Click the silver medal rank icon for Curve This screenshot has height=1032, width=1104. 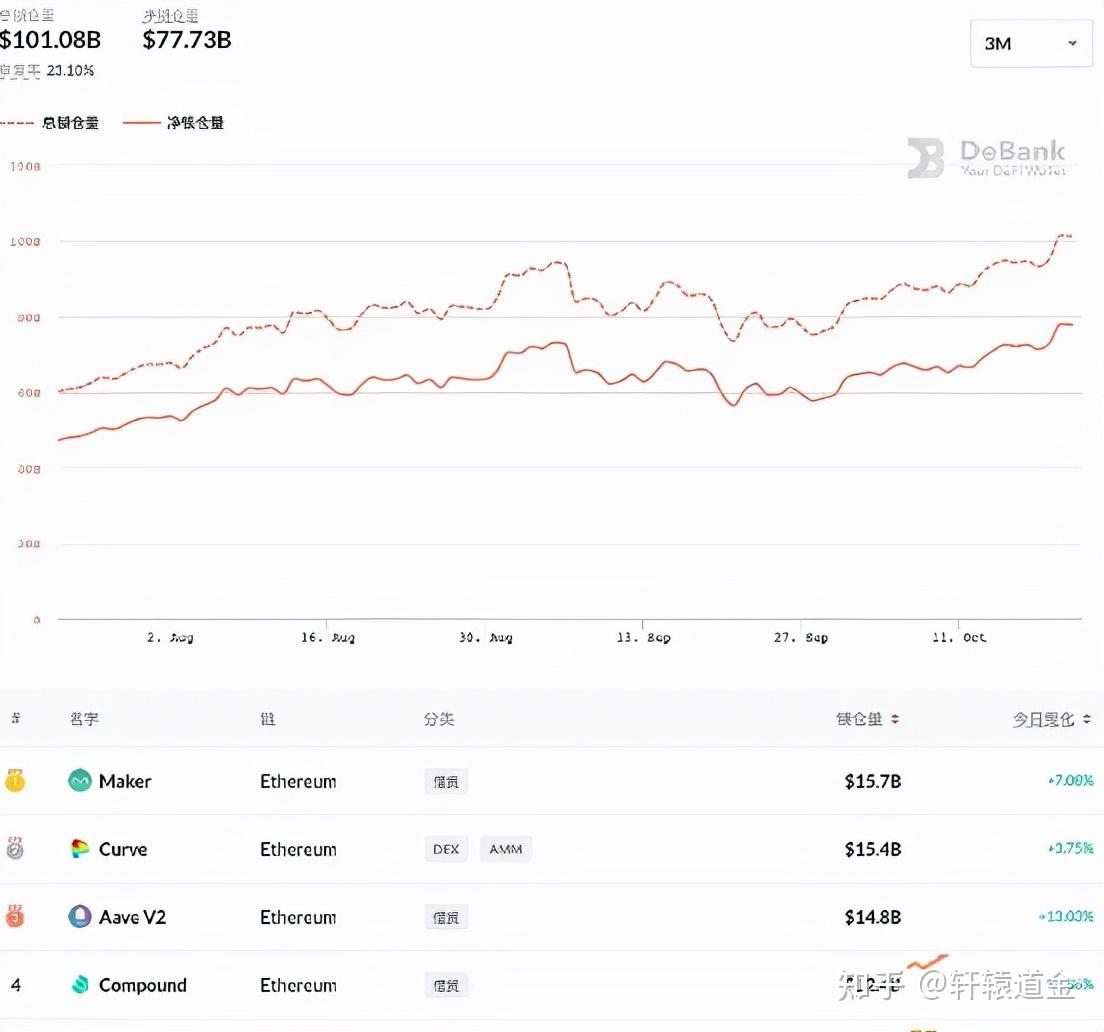tap(15, 848)
